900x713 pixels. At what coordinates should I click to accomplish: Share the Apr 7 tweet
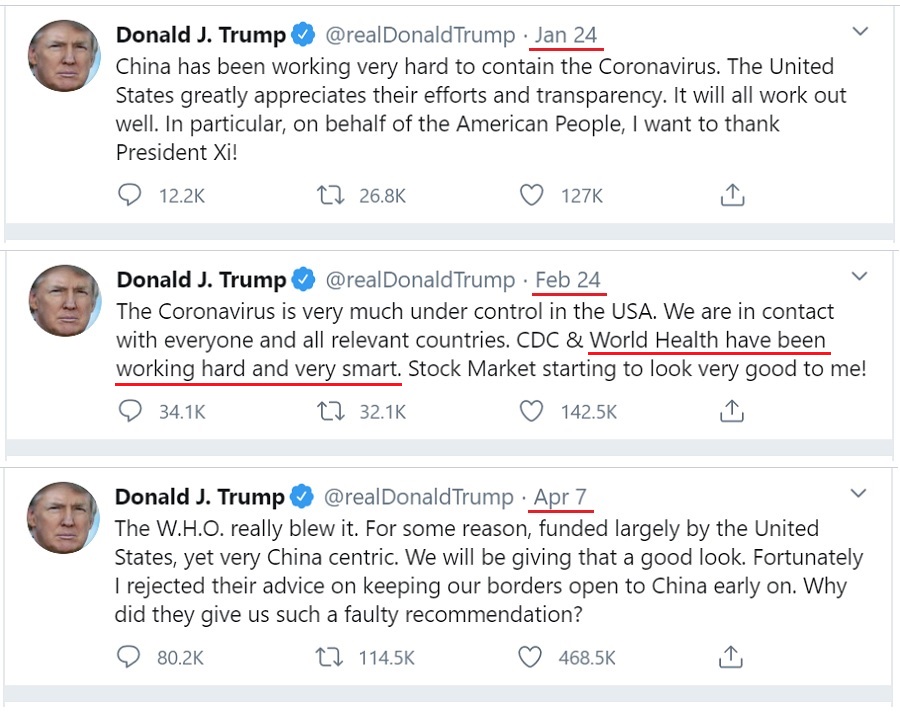(733, 657)
